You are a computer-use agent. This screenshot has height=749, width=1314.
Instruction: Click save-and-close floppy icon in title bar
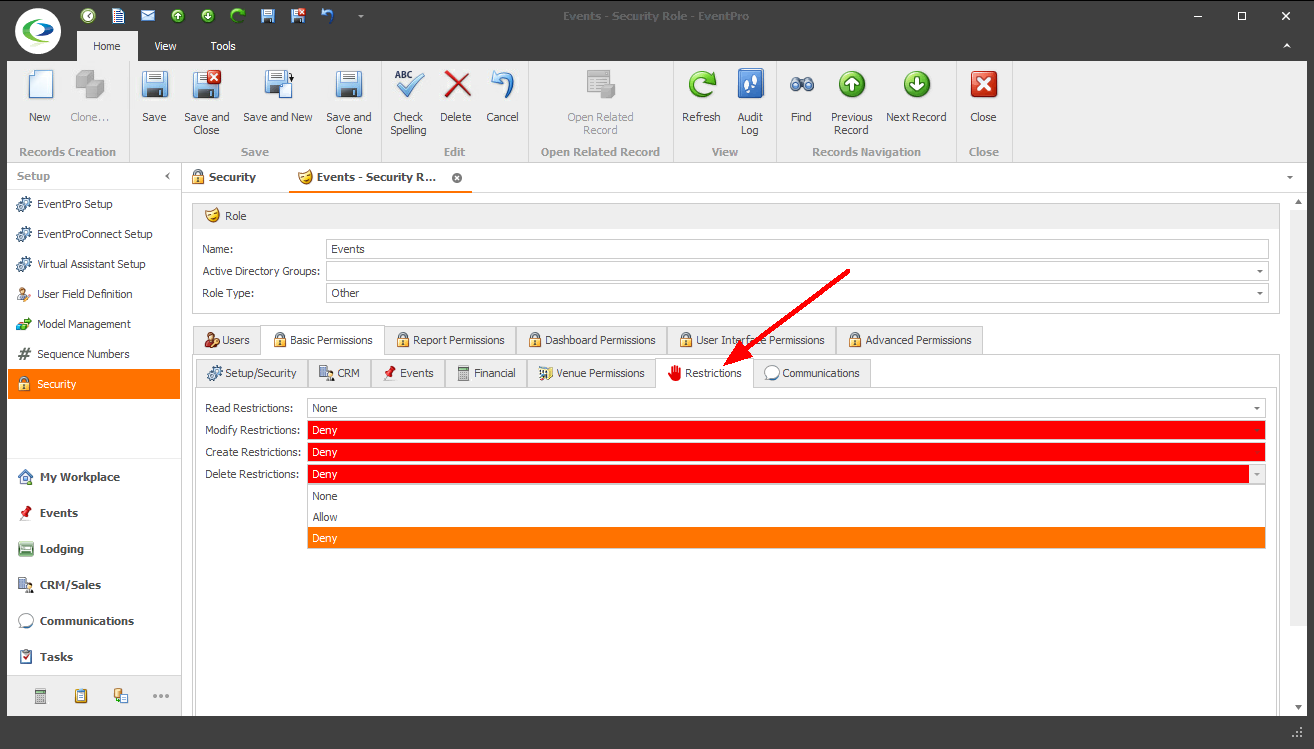(x=298, y=16)
